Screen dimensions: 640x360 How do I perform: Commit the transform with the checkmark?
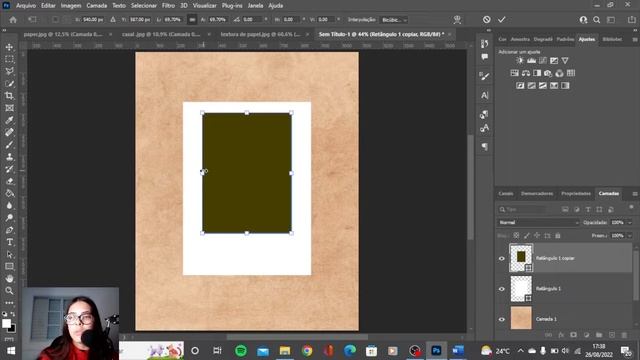[x=502, y=20]
